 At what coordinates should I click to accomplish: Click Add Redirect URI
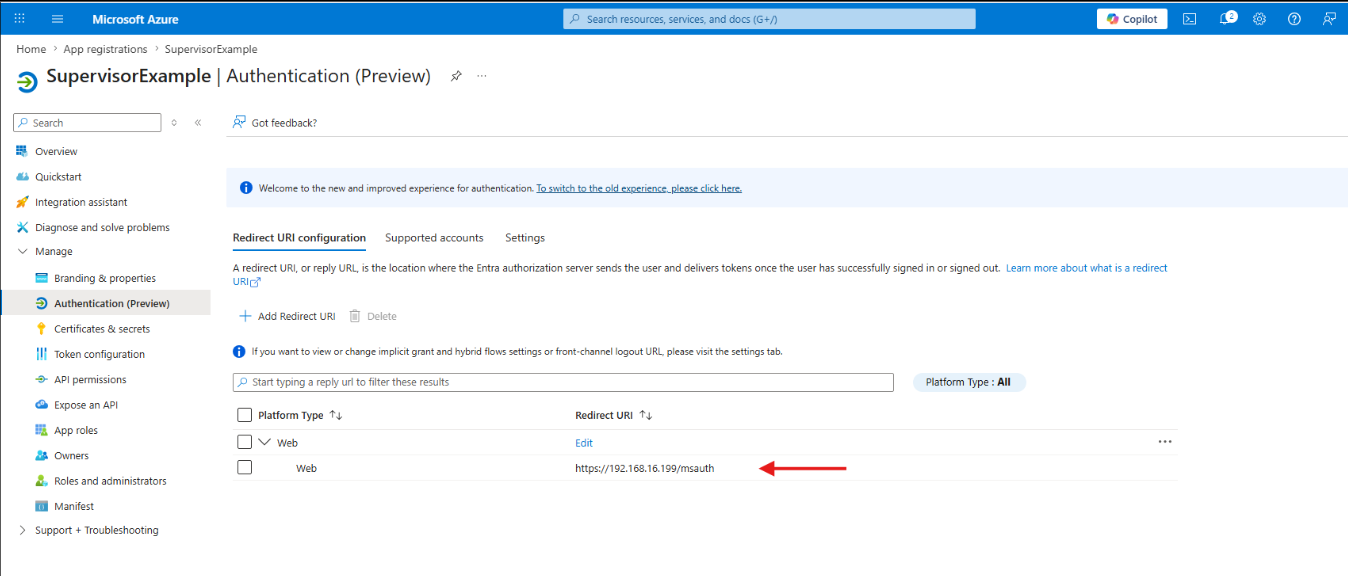coord(287,316)
